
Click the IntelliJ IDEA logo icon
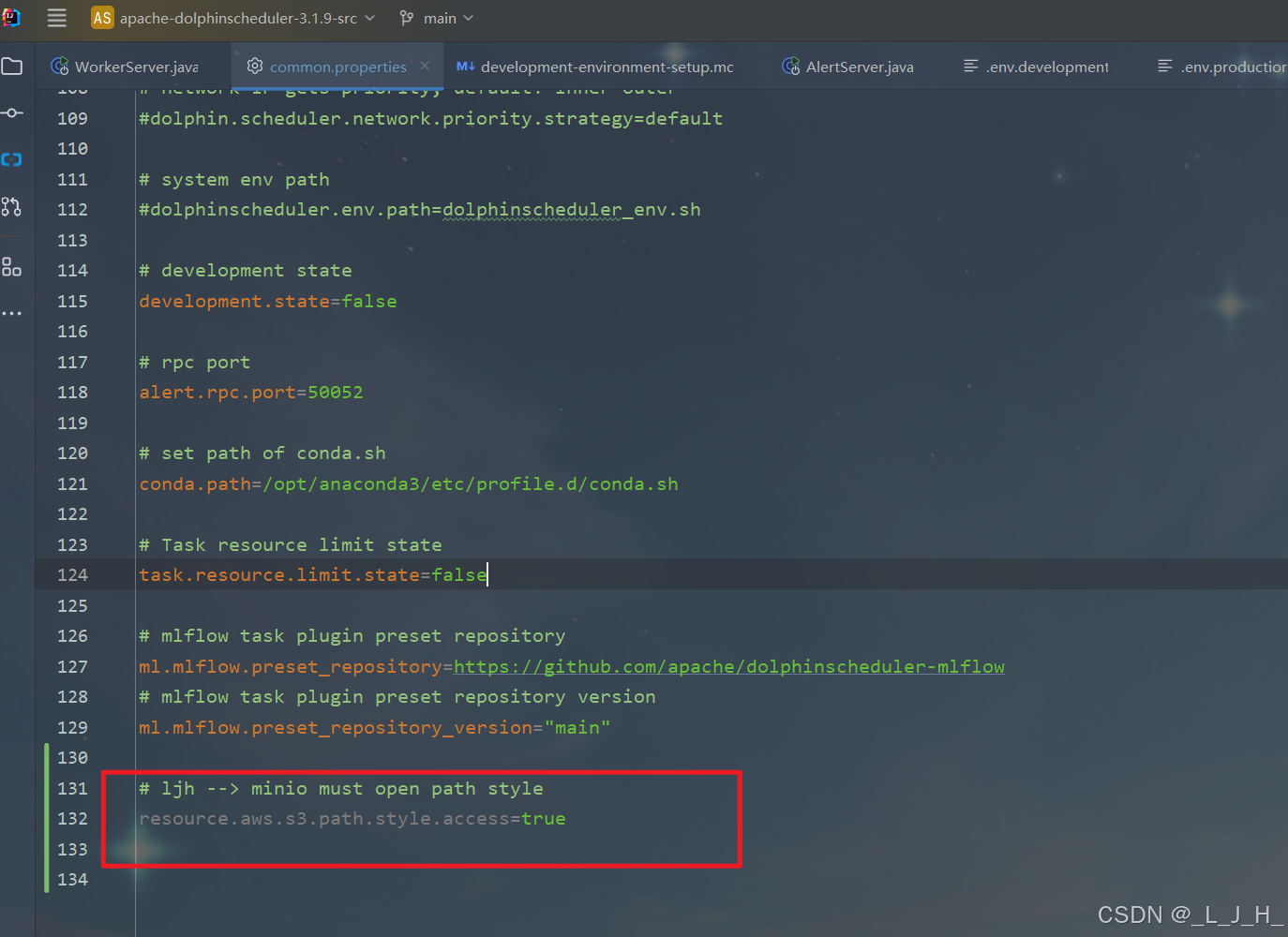10,17
